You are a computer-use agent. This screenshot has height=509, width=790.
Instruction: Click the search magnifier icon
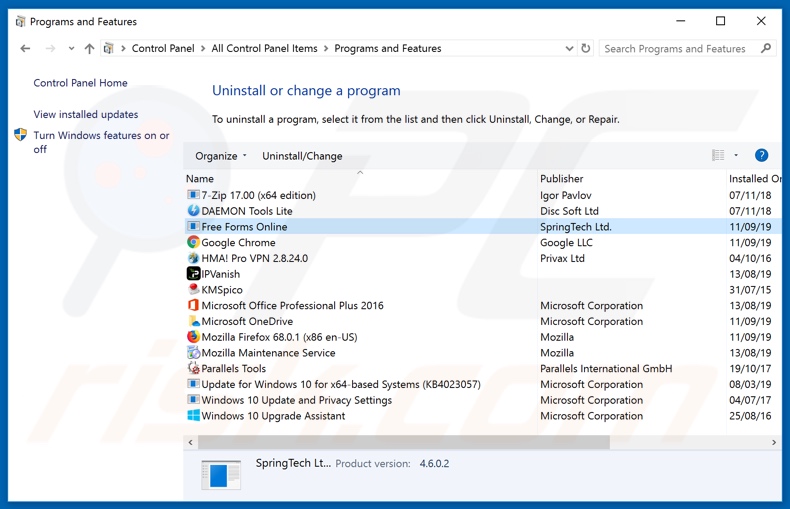766,48
